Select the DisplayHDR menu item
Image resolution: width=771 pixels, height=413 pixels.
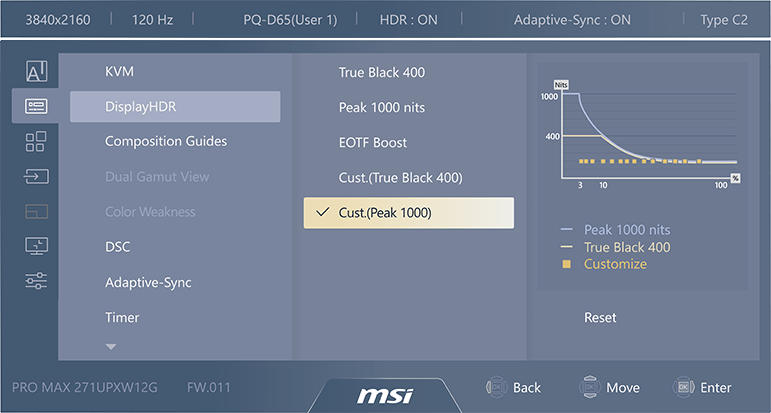[175, 106]
